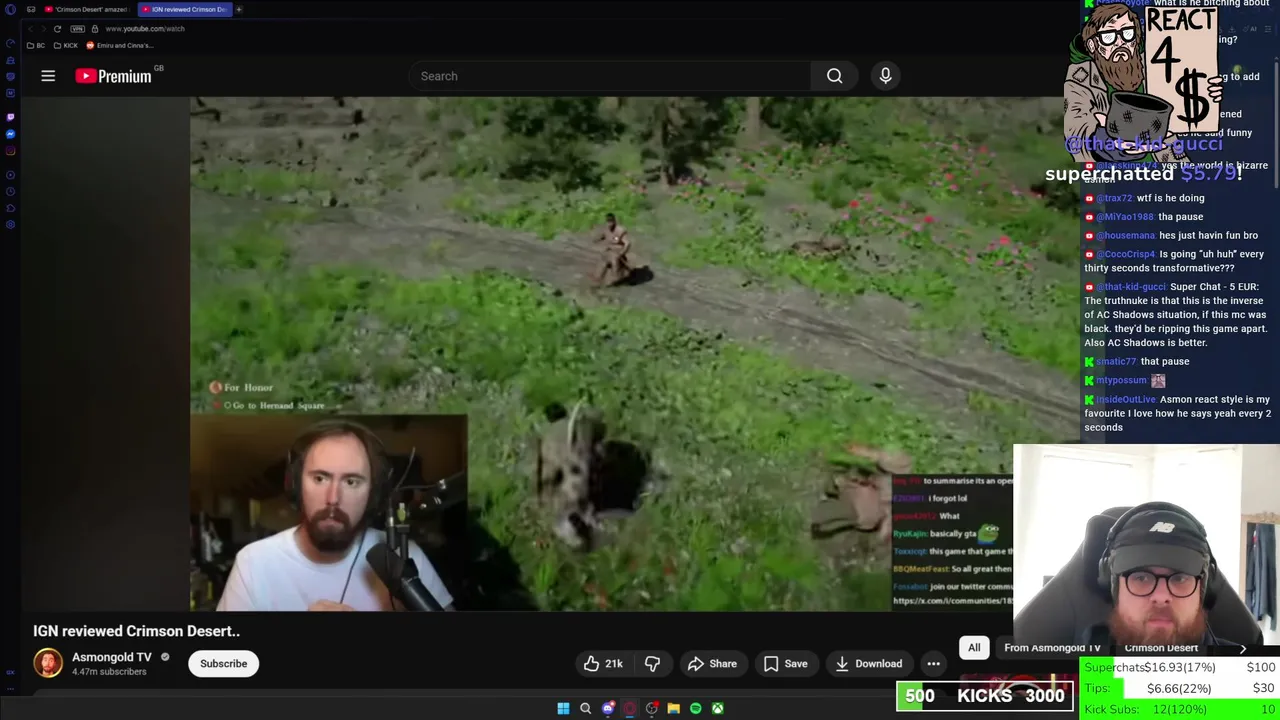Open sidebar extensions cube icon
Image resolution: width=1280 pixels, height=720 pixels.
click(x=10, y=208)
